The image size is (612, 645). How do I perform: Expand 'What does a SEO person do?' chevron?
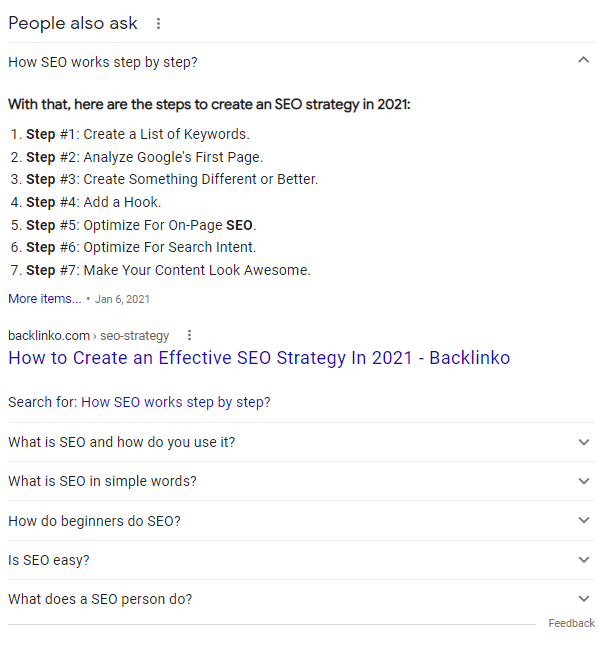(x=584, y=599)
